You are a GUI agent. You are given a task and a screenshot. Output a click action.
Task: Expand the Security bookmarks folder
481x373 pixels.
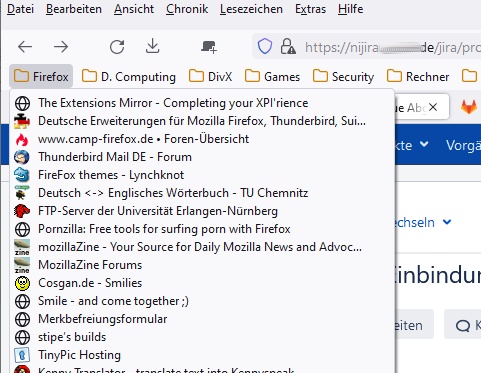point(343,77)
